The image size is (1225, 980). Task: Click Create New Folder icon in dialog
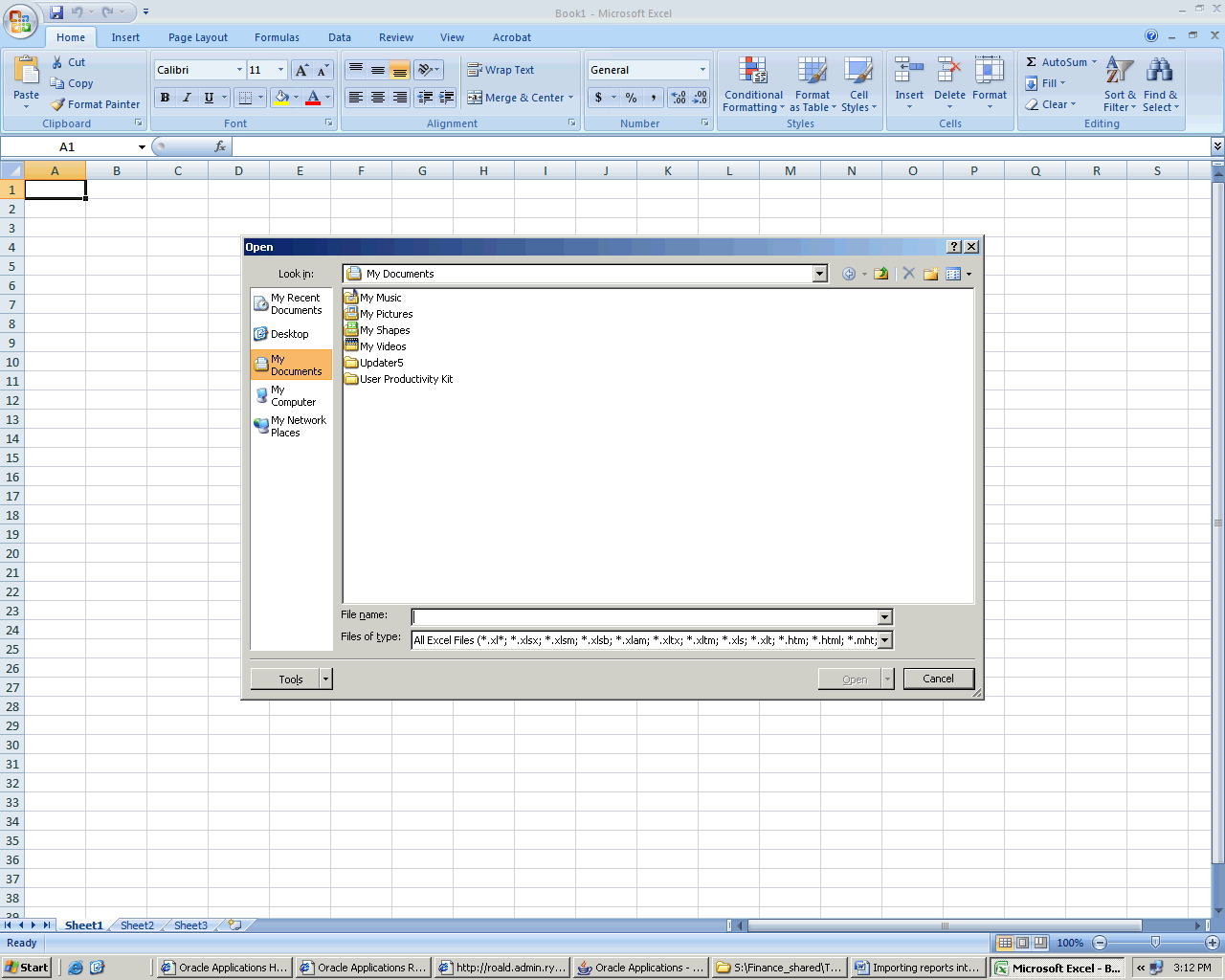pos(930,274)
